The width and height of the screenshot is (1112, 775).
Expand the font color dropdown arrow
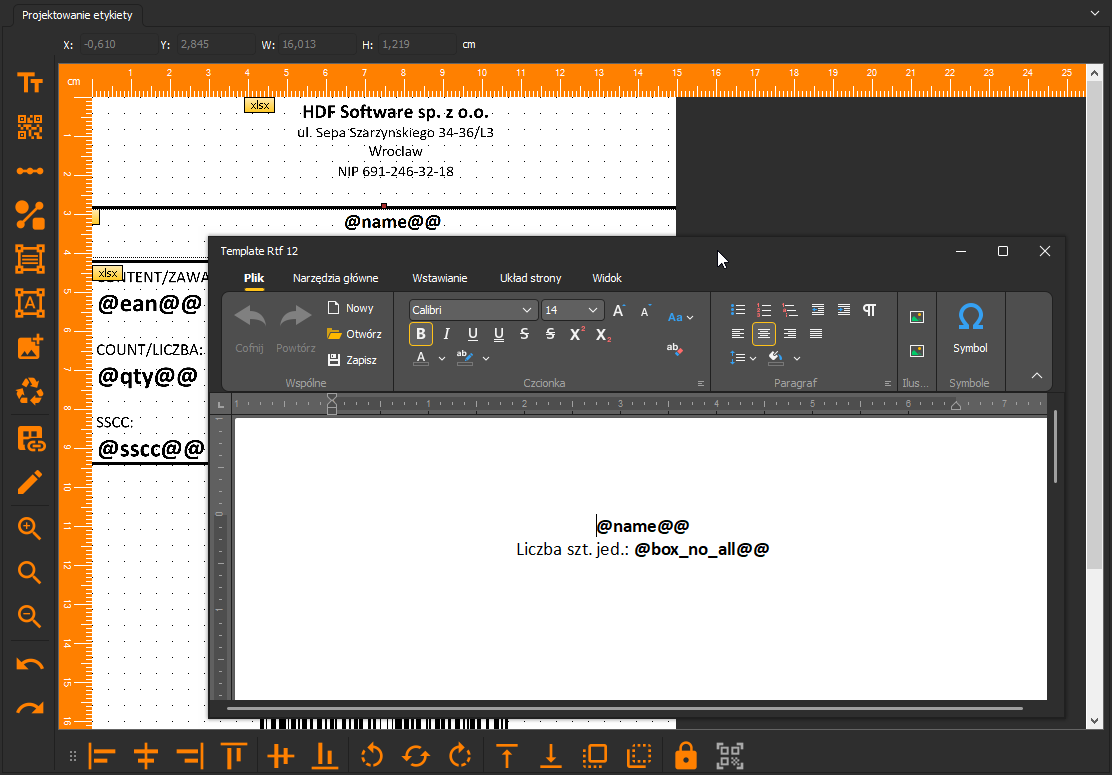442,358
